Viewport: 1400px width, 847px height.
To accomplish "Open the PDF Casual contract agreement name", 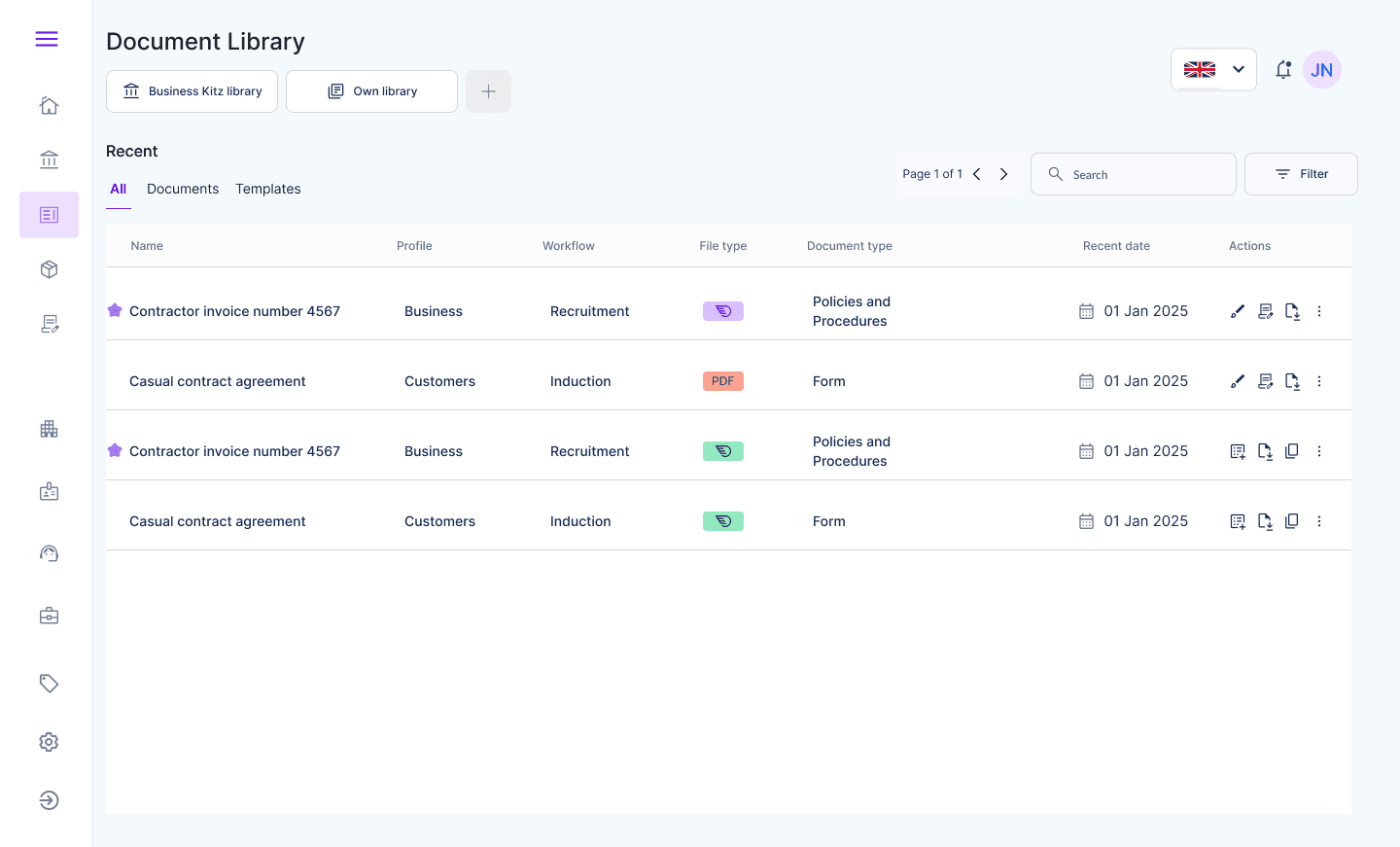I will (x=217, y=381).
